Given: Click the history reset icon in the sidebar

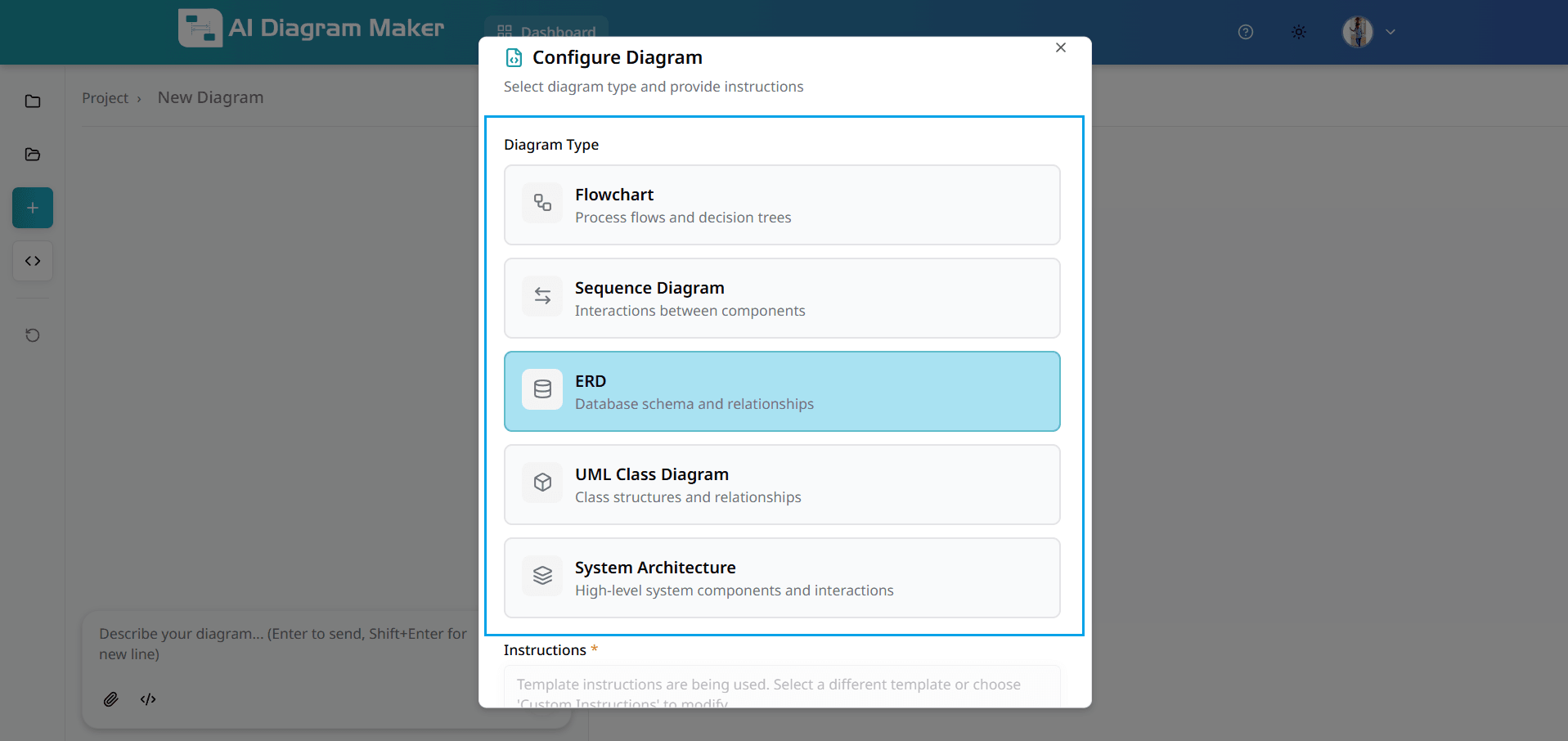Looking at the screenshot, I should (33, 335).
